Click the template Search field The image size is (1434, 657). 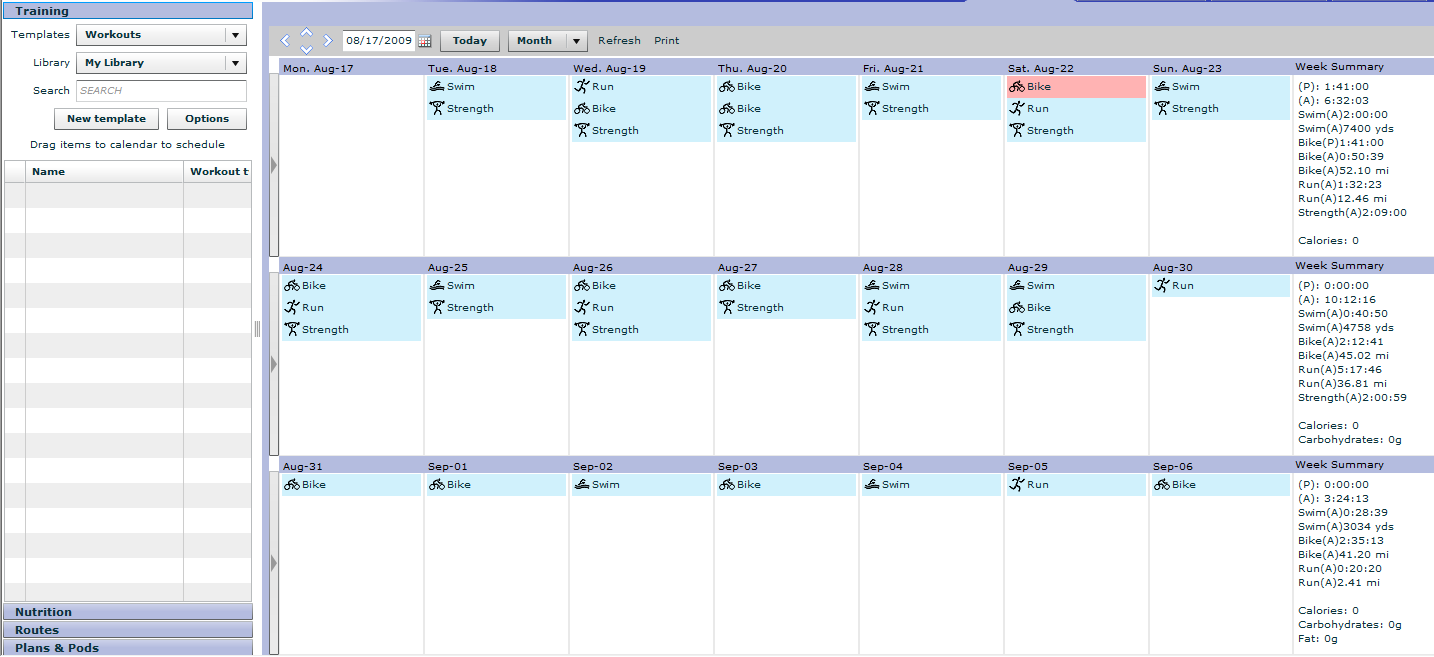[x=161, y=91]
